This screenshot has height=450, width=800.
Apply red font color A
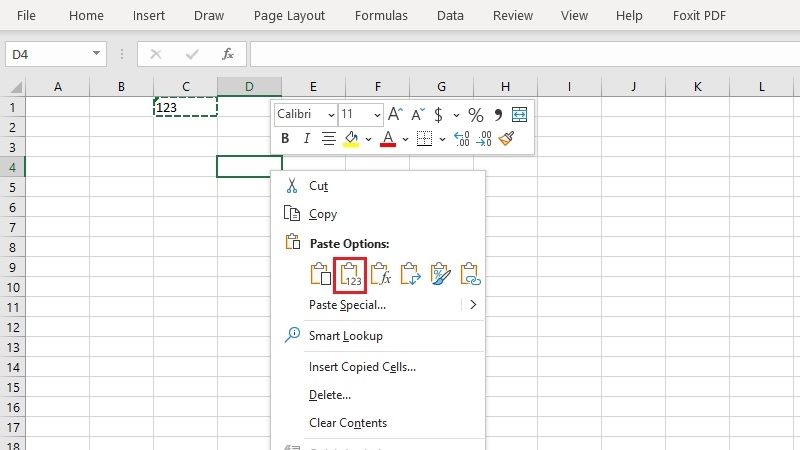point(388,139)
